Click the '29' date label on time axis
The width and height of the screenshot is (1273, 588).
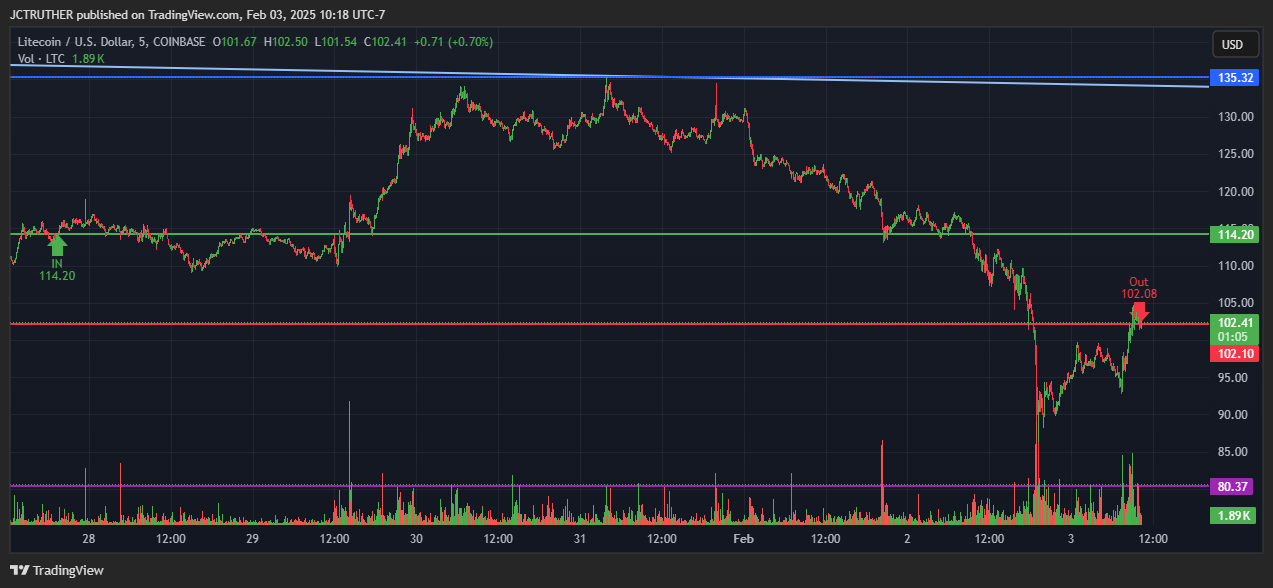coord(252,539)
